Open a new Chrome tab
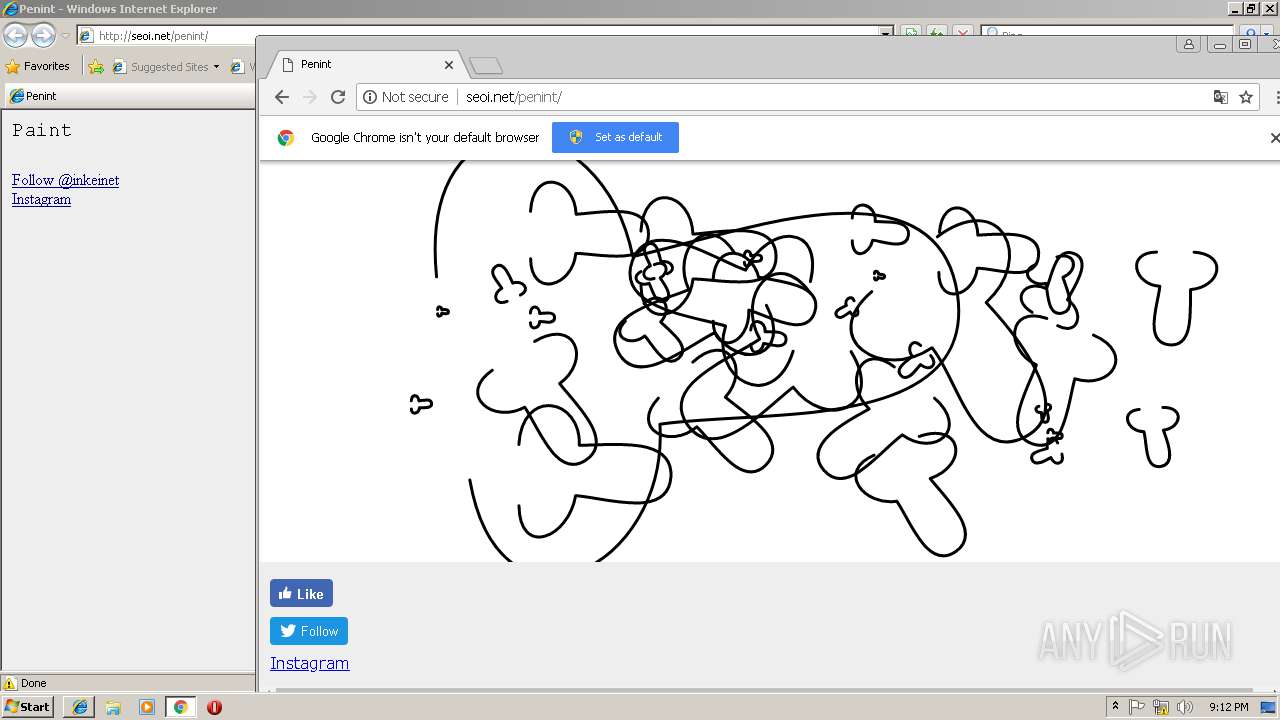Viewport: 1280px width, 720px height. pos(486,66)
